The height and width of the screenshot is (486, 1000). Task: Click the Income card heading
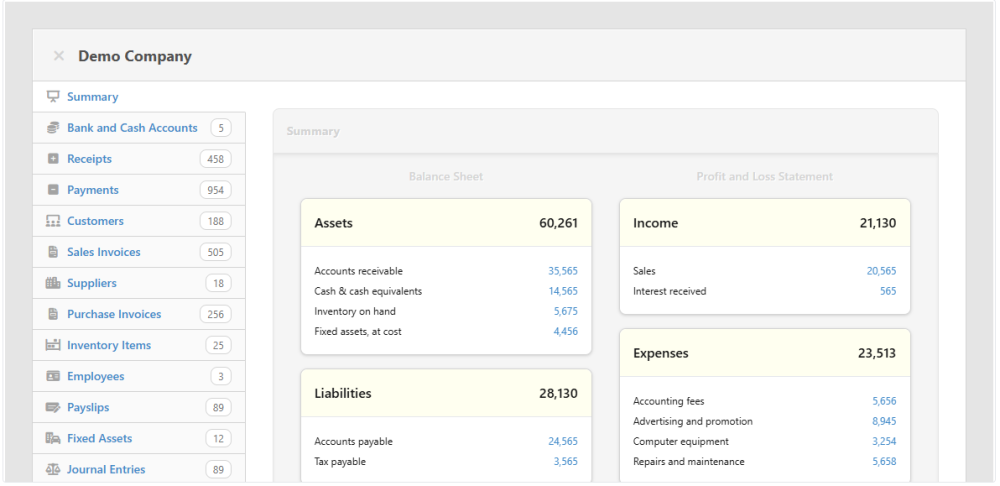656,223
